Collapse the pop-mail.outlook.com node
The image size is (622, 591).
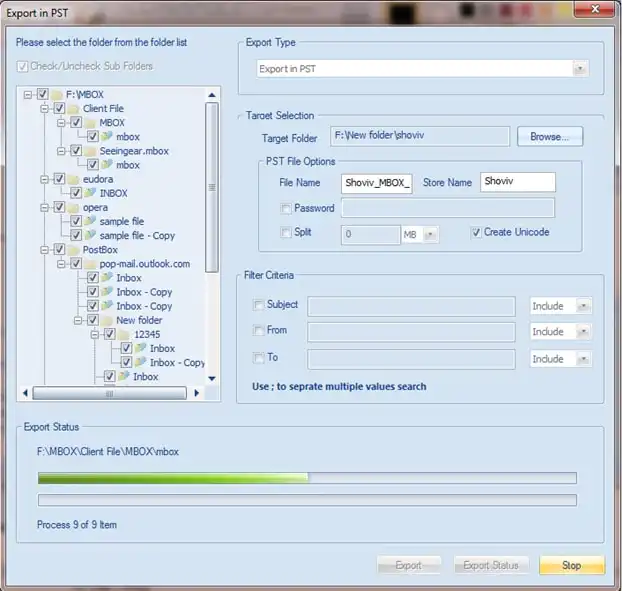(x=61, y=264)
